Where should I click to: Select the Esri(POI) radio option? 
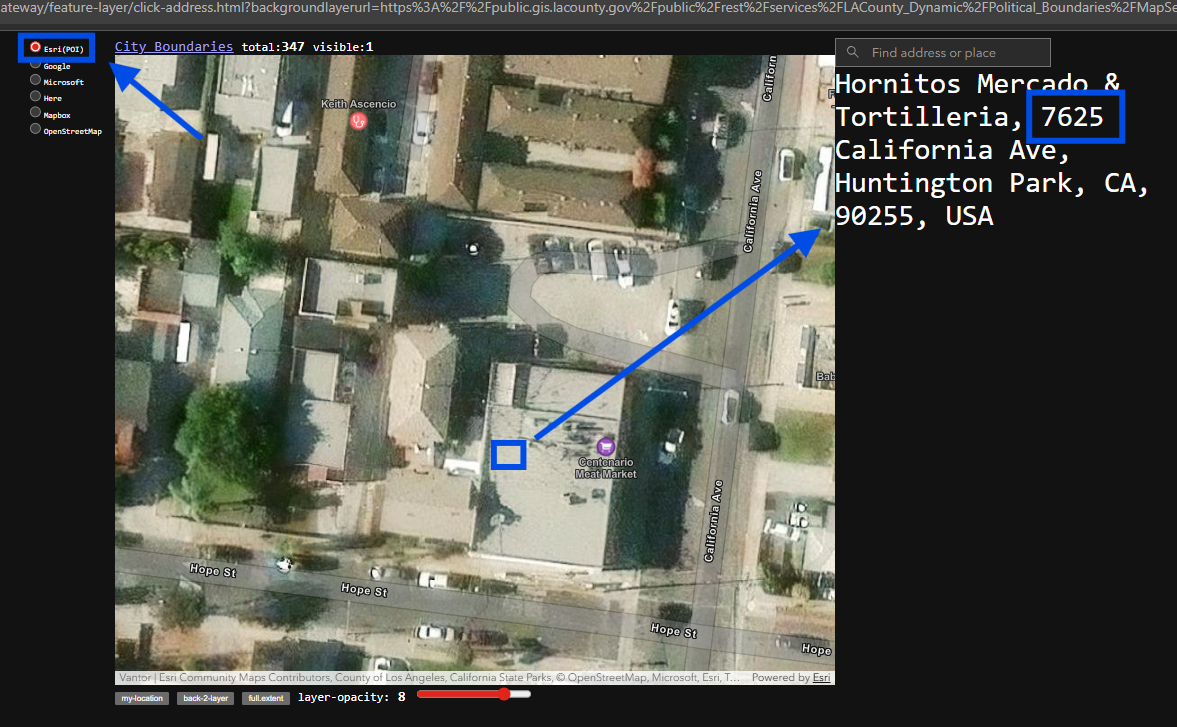36,47
